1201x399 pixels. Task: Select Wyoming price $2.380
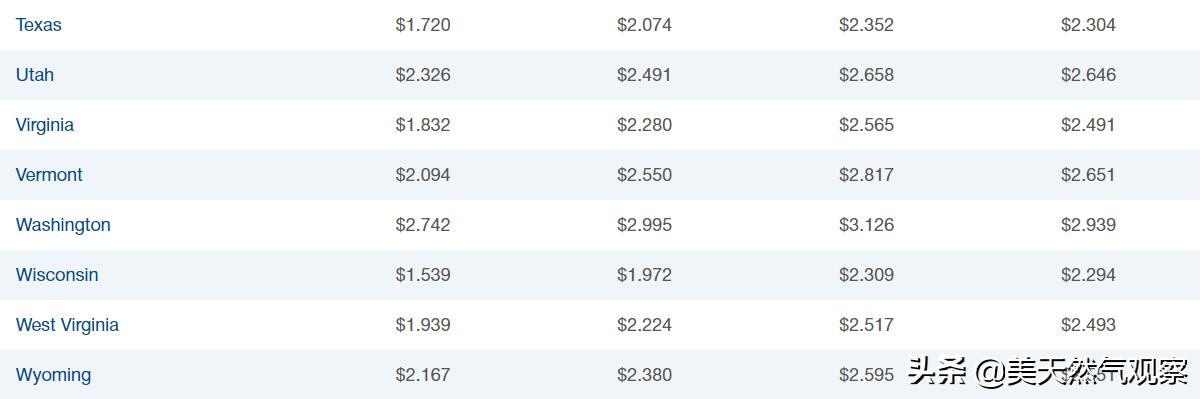tap(644, 375)
